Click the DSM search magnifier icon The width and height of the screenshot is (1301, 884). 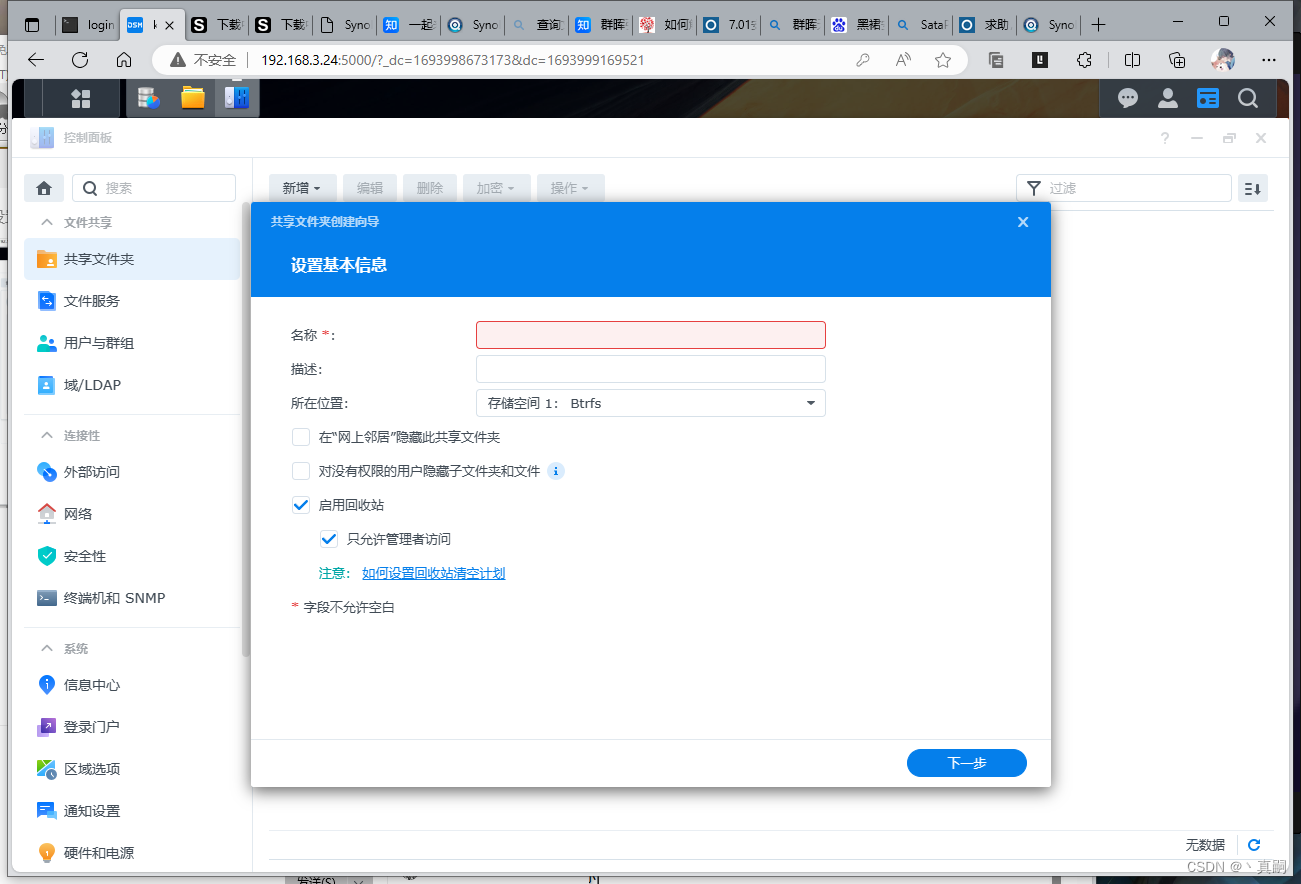(1248, 98)
